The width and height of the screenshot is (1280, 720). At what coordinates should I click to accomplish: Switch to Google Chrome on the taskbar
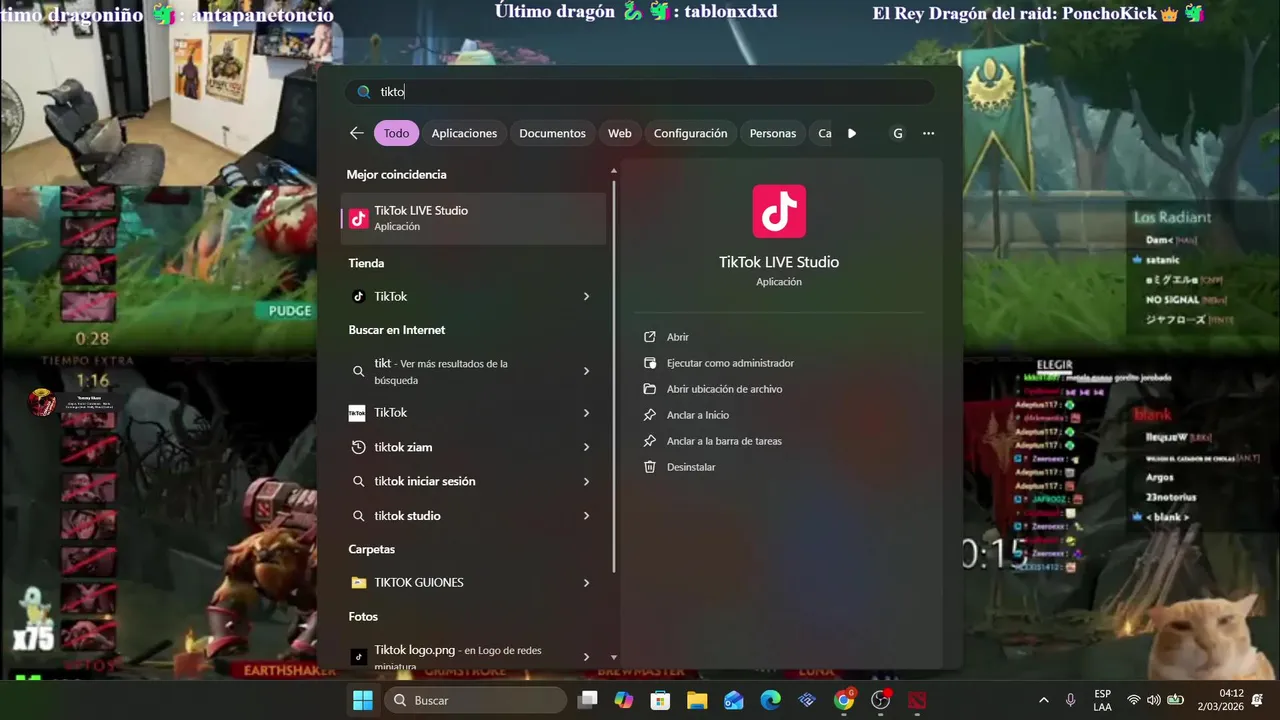[x=844, y=700]
